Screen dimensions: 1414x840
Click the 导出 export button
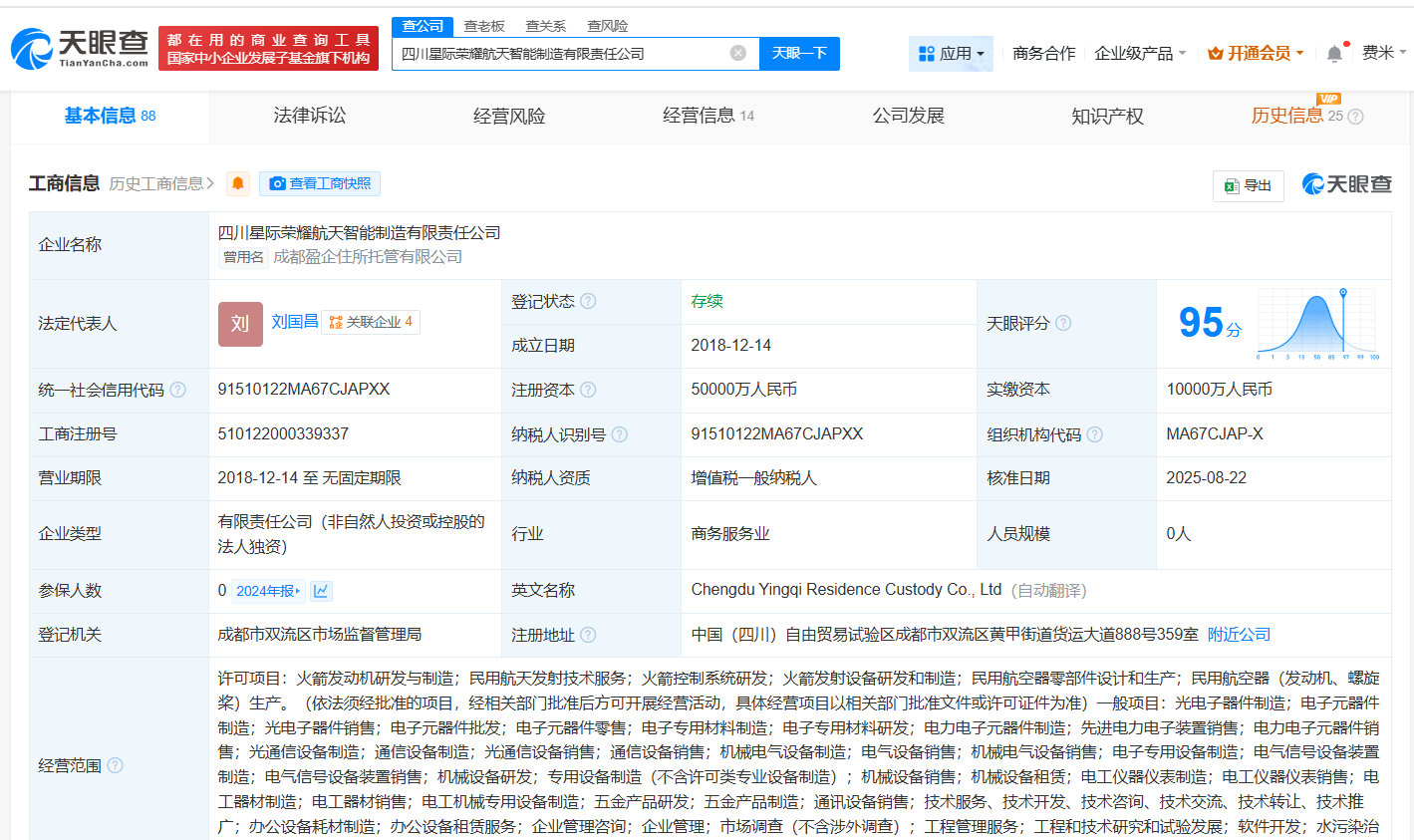point(1248,185)
